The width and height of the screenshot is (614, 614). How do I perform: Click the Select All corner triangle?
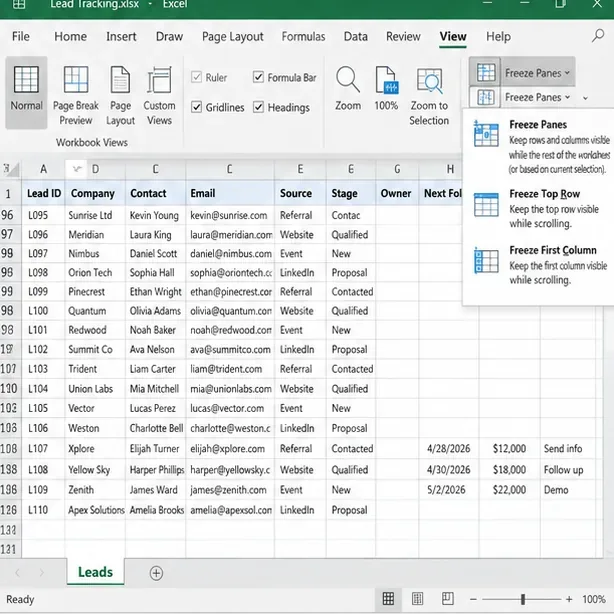pyautogui.click(x=11, y=169)
